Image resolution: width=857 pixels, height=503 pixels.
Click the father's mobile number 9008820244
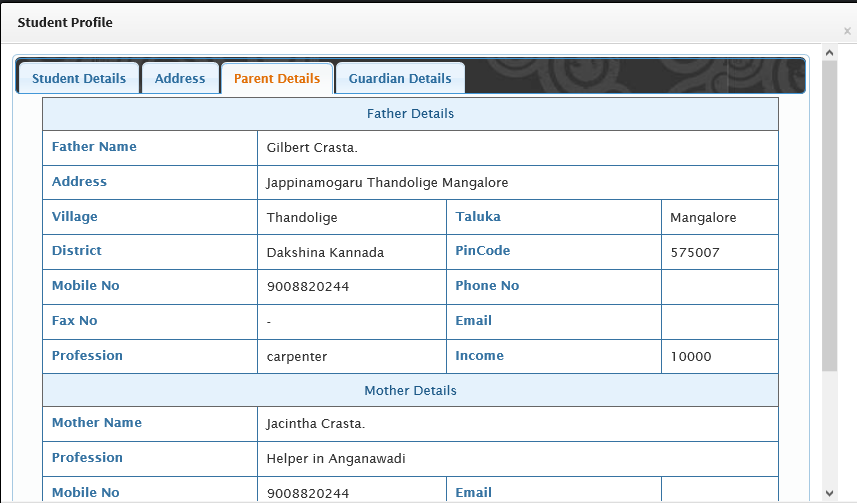click(x=308, y=286)
